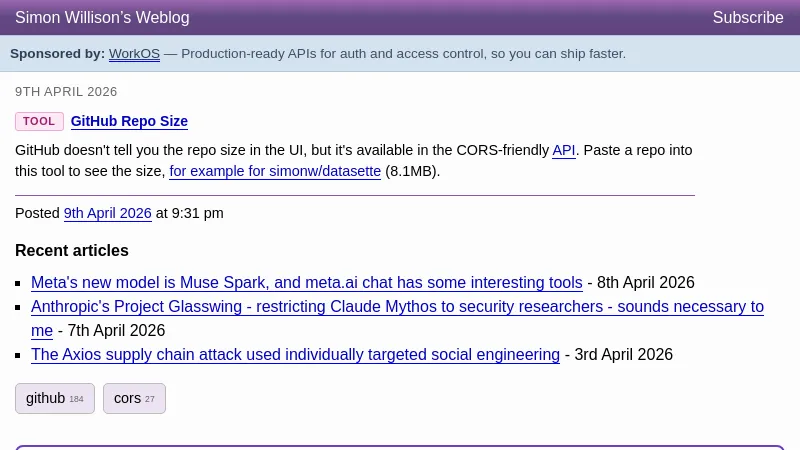Click the '8th April 2026' article date text

click(x=645, y=283)
